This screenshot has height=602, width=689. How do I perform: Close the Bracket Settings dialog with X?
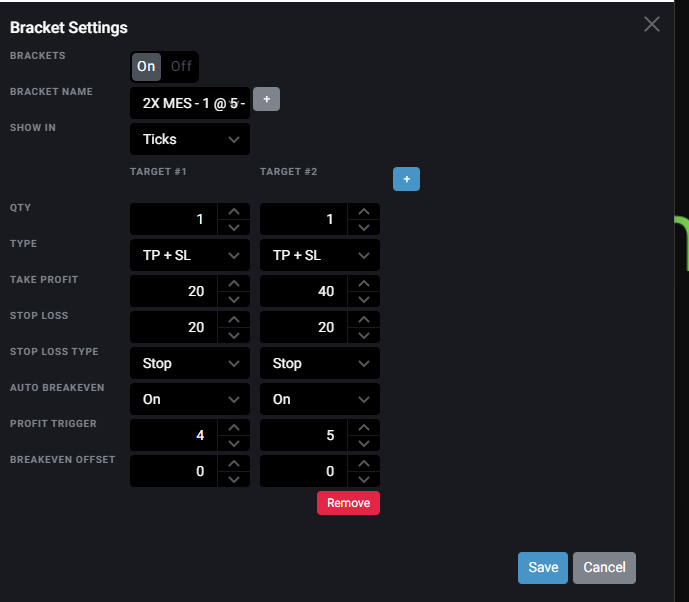pos(652,24)
